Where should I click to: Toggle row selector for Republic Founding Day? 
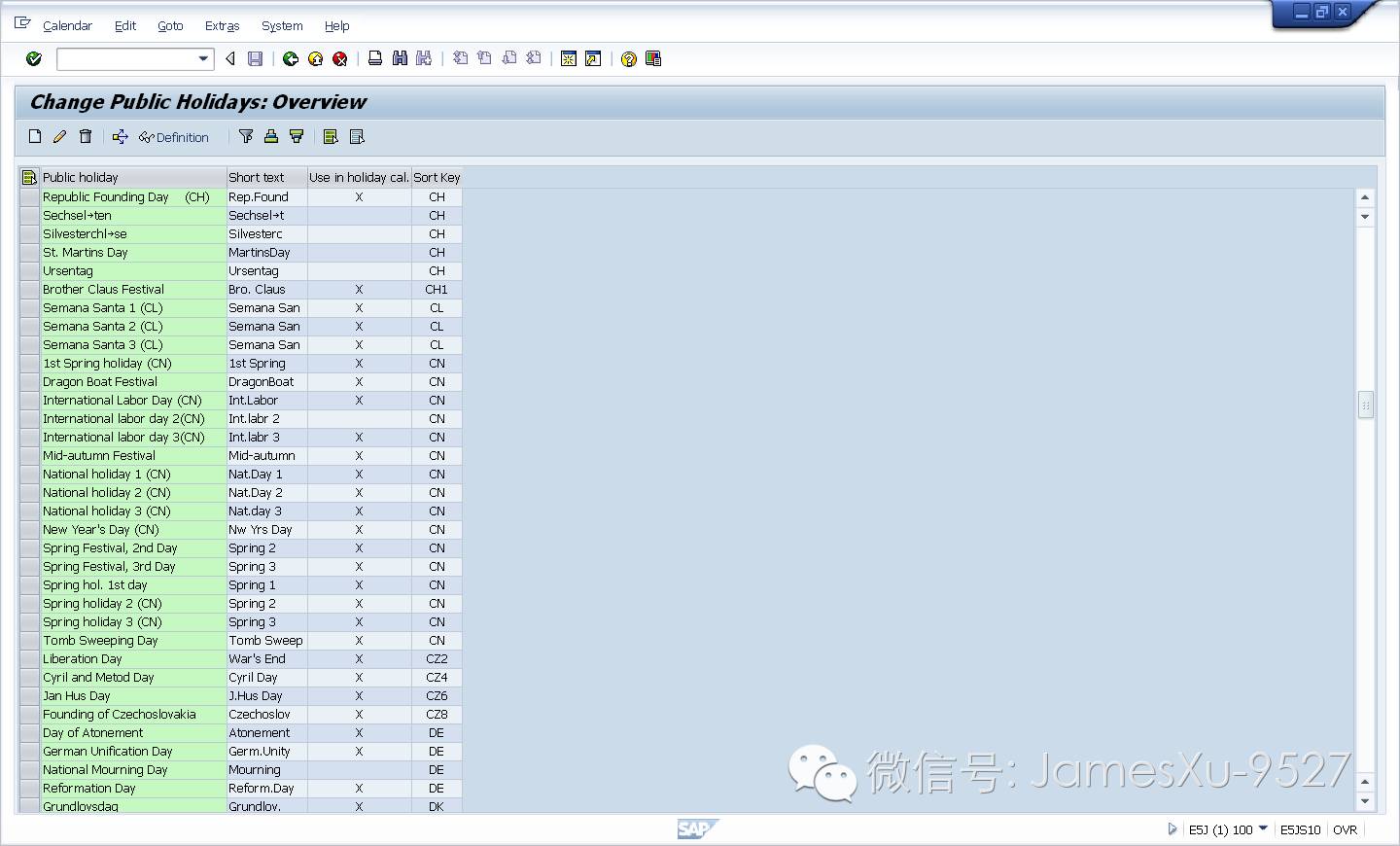[29, 197]
